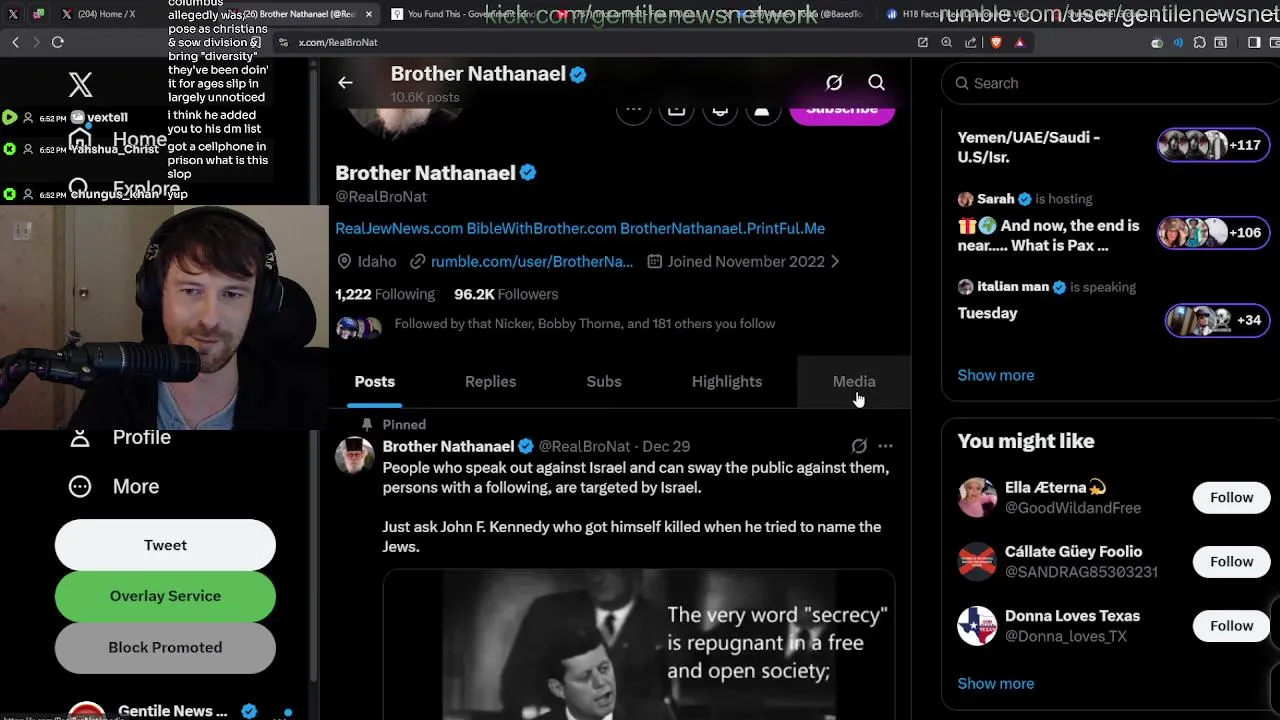Click the share icon in address bar
The image size is (1280, 720).
pos(971,42)
